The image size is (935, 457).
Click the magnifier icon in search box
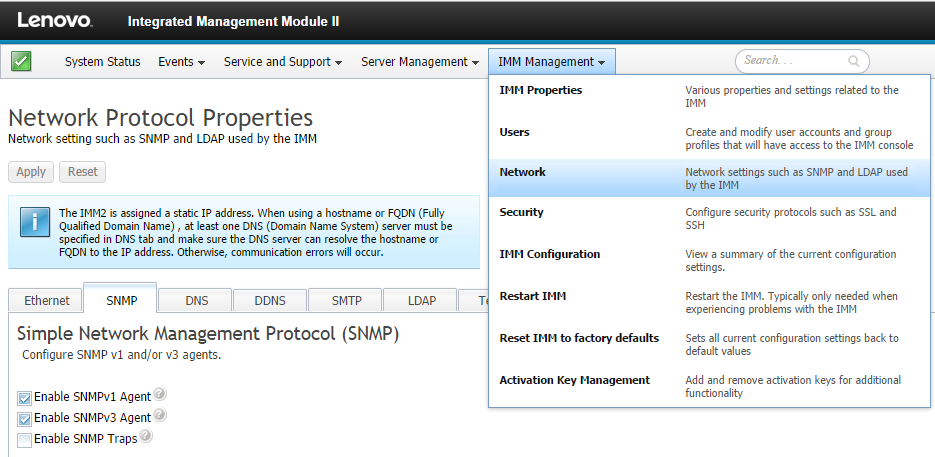[854, 61]
